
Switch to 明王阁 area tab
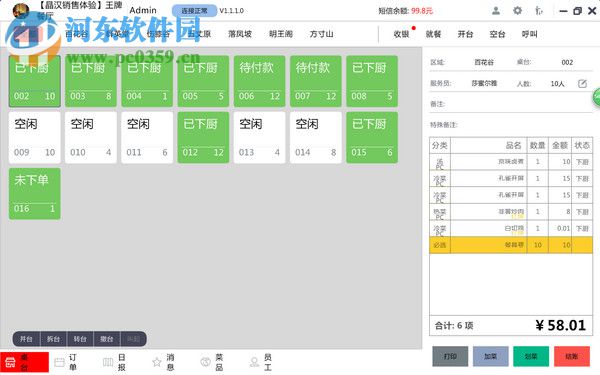click(x=280, y=34)
